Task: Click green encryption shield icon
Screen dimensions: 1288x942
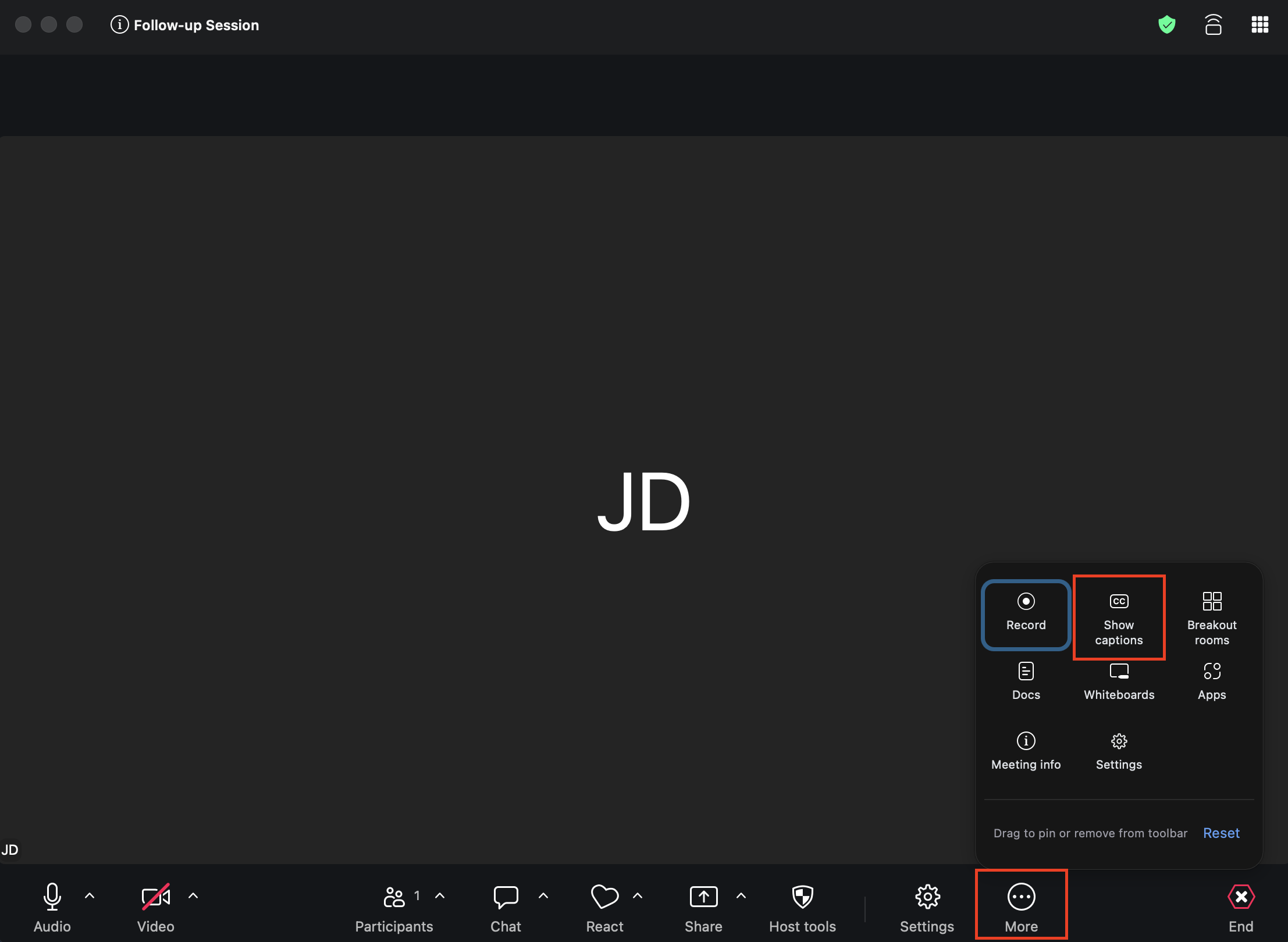Action: pyautogui.click(x=1166, y=25)
